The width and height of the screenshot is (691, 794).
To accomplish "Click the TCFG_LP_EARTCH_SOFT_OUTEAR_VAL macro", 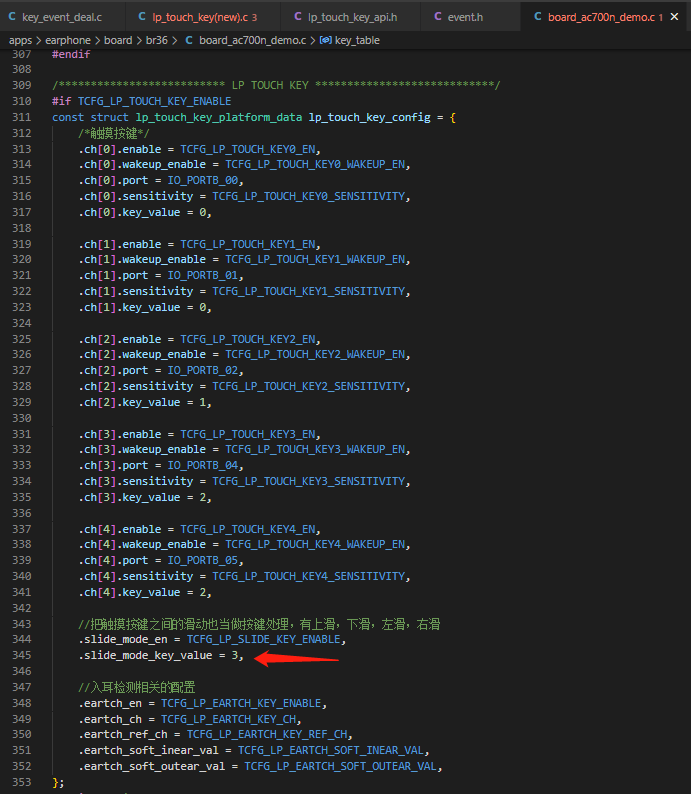I will coord(341,767).
